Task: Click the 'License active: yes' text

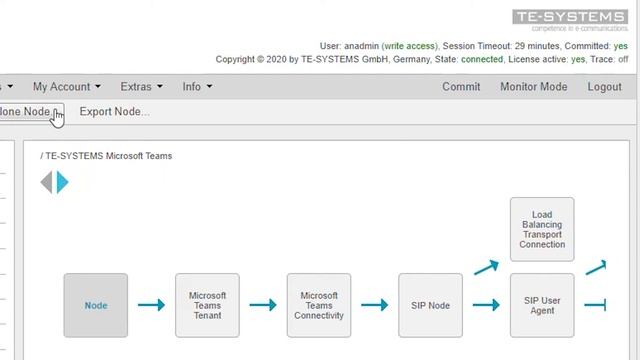Action: [547, 59]
